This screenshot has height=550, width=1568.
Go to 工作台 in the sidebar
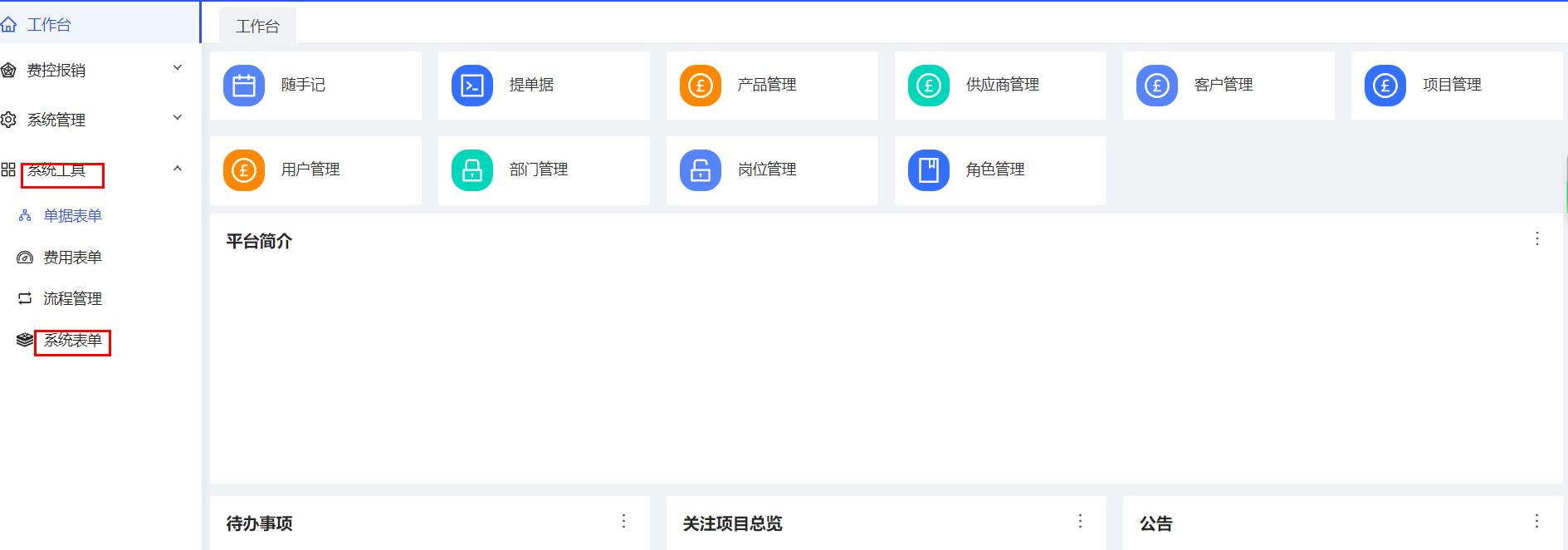point(100,25)
